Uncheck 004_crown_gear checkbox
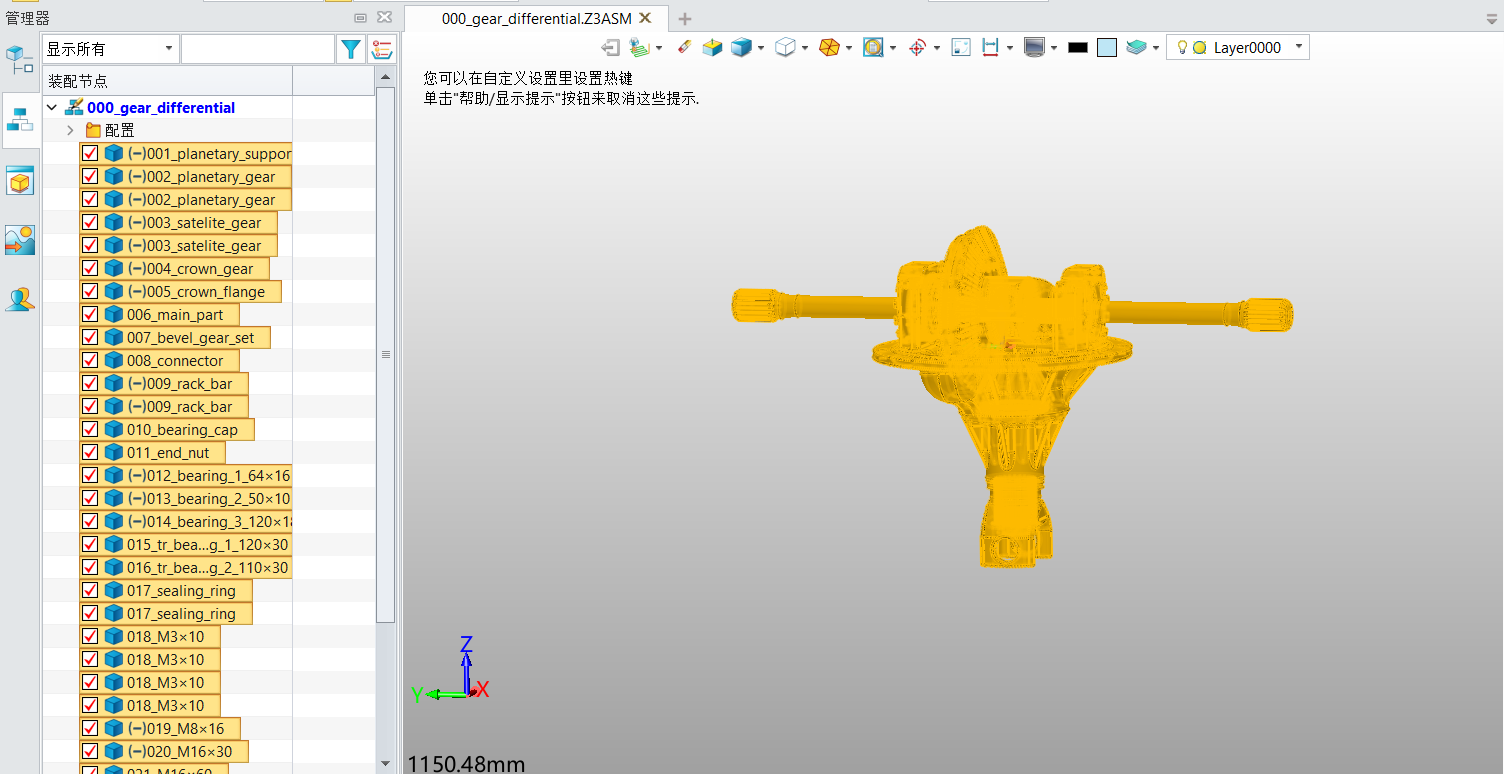 (x=90, y=268)
